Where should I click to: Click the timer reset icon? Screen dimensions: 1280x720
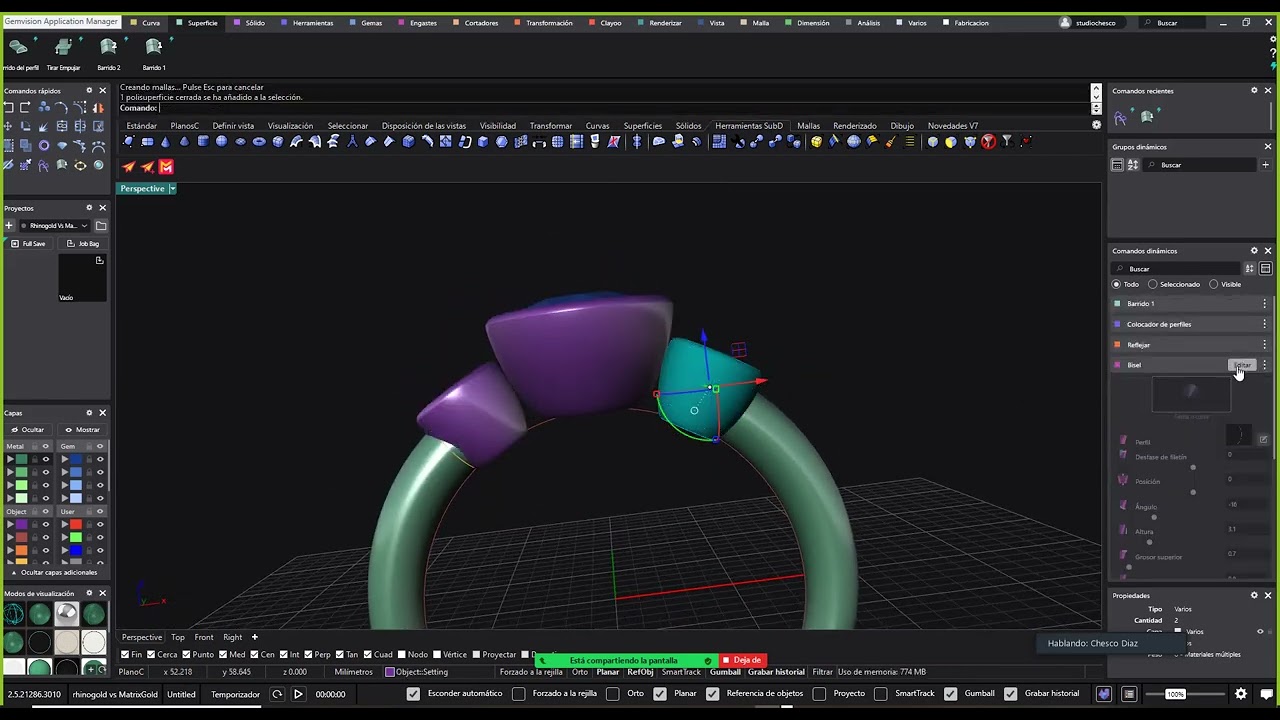point(277,694)
